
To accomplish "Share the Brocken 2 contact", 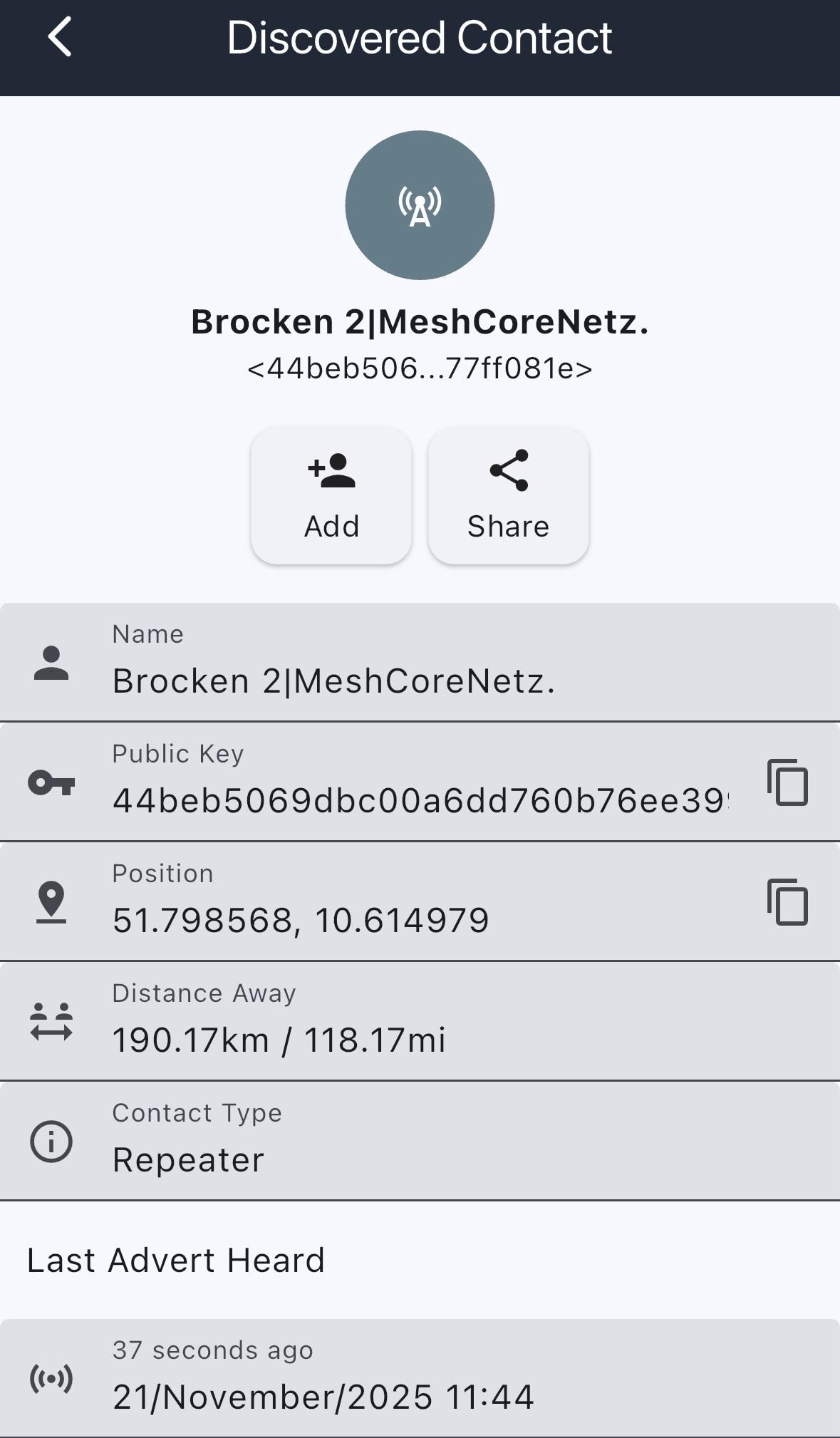I will pos(508,496).
